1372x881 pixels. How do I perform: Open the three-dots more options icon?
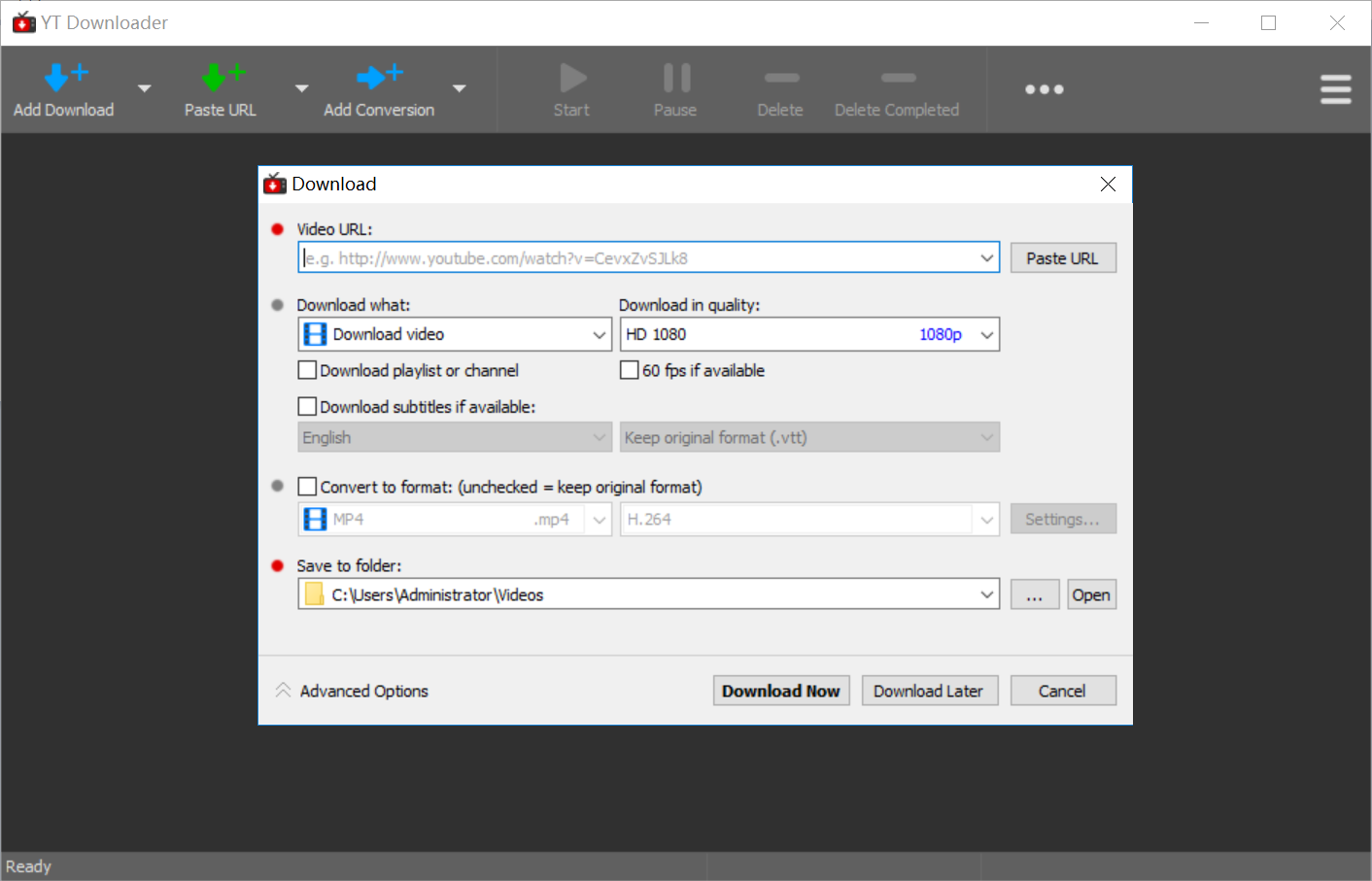point(1045,89)
